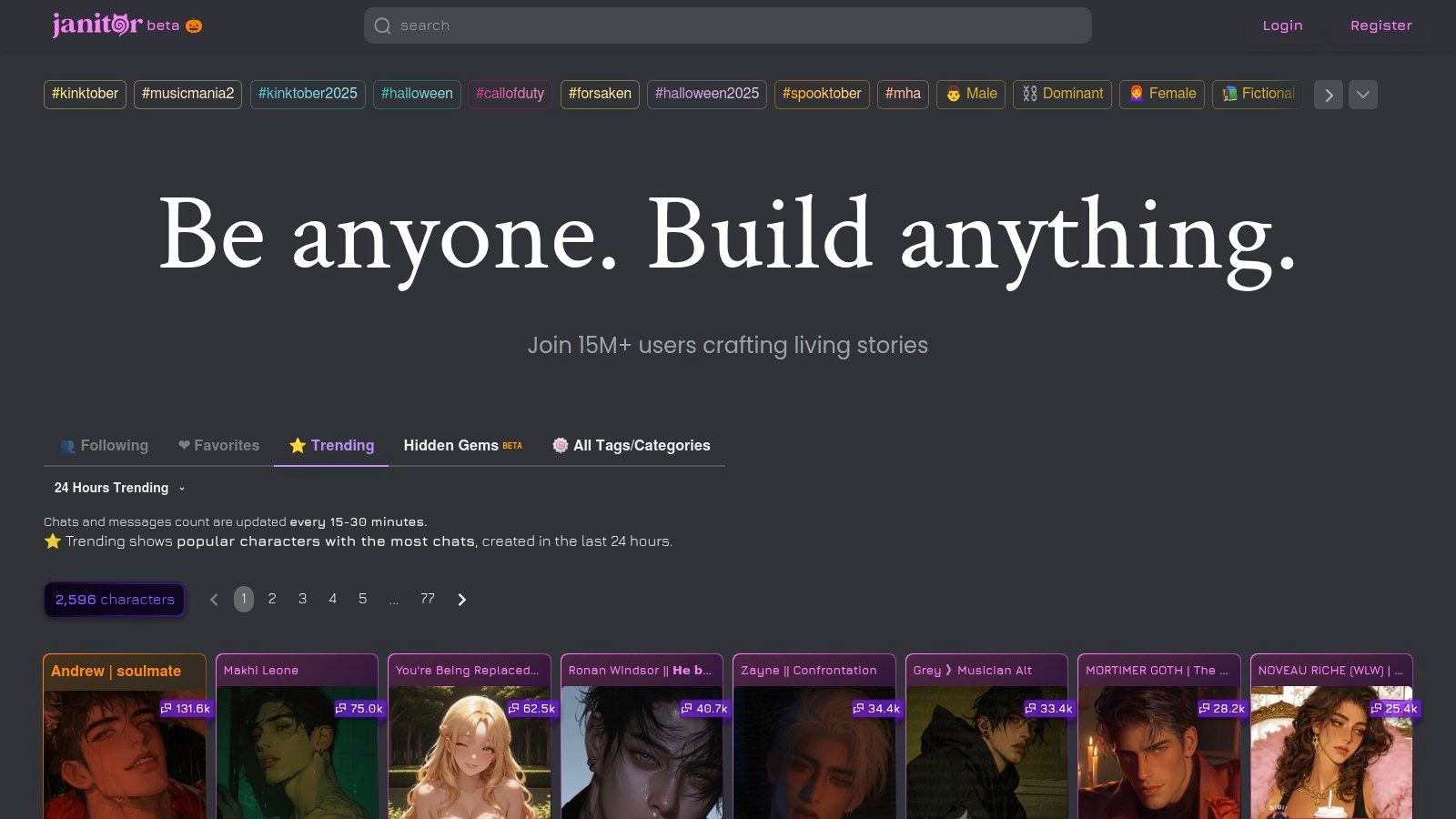Select the Female tag chip
The image size is (1456, 819).
coord(1162,94)
